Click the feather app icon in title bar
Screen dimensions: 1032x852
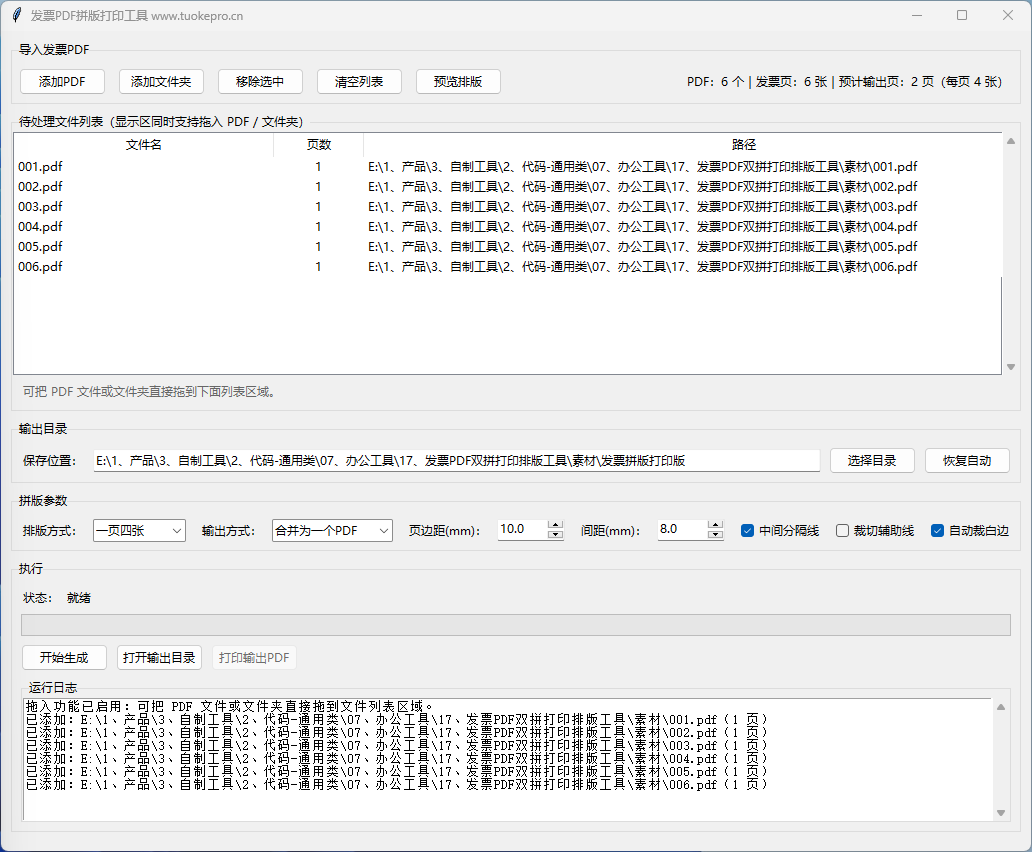pyautogui.click(x=16, y=16)
